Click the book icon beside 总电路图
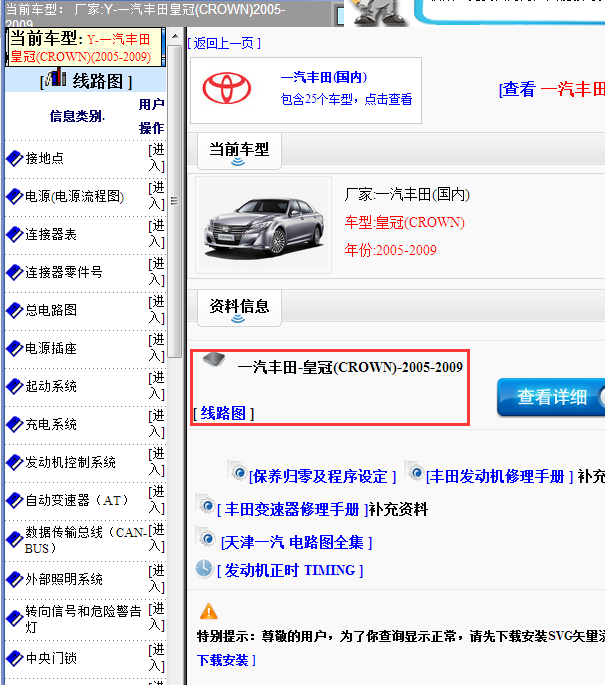 (14, 310)
